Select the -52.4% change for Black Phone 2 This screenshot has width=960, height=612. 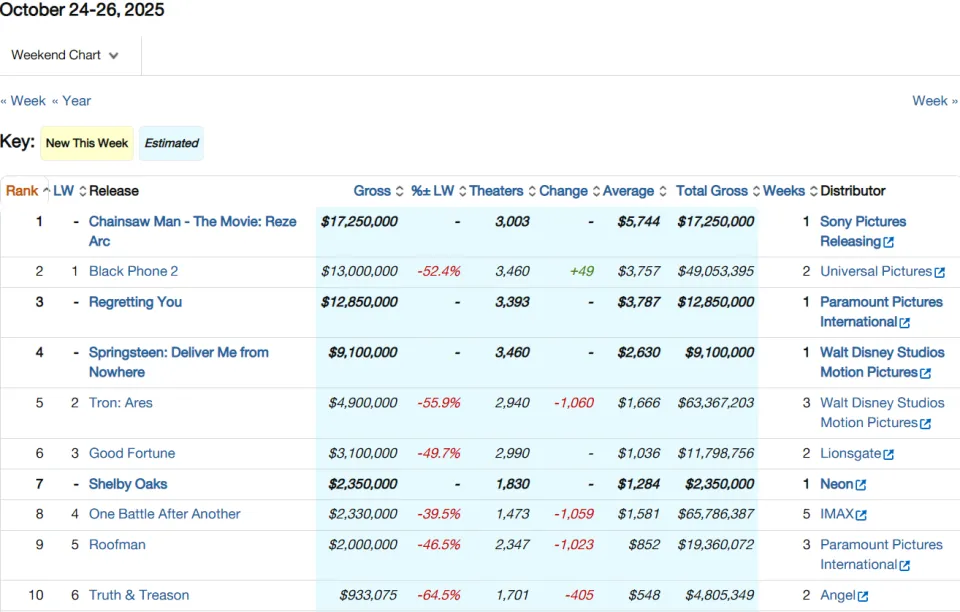[439, 271]
